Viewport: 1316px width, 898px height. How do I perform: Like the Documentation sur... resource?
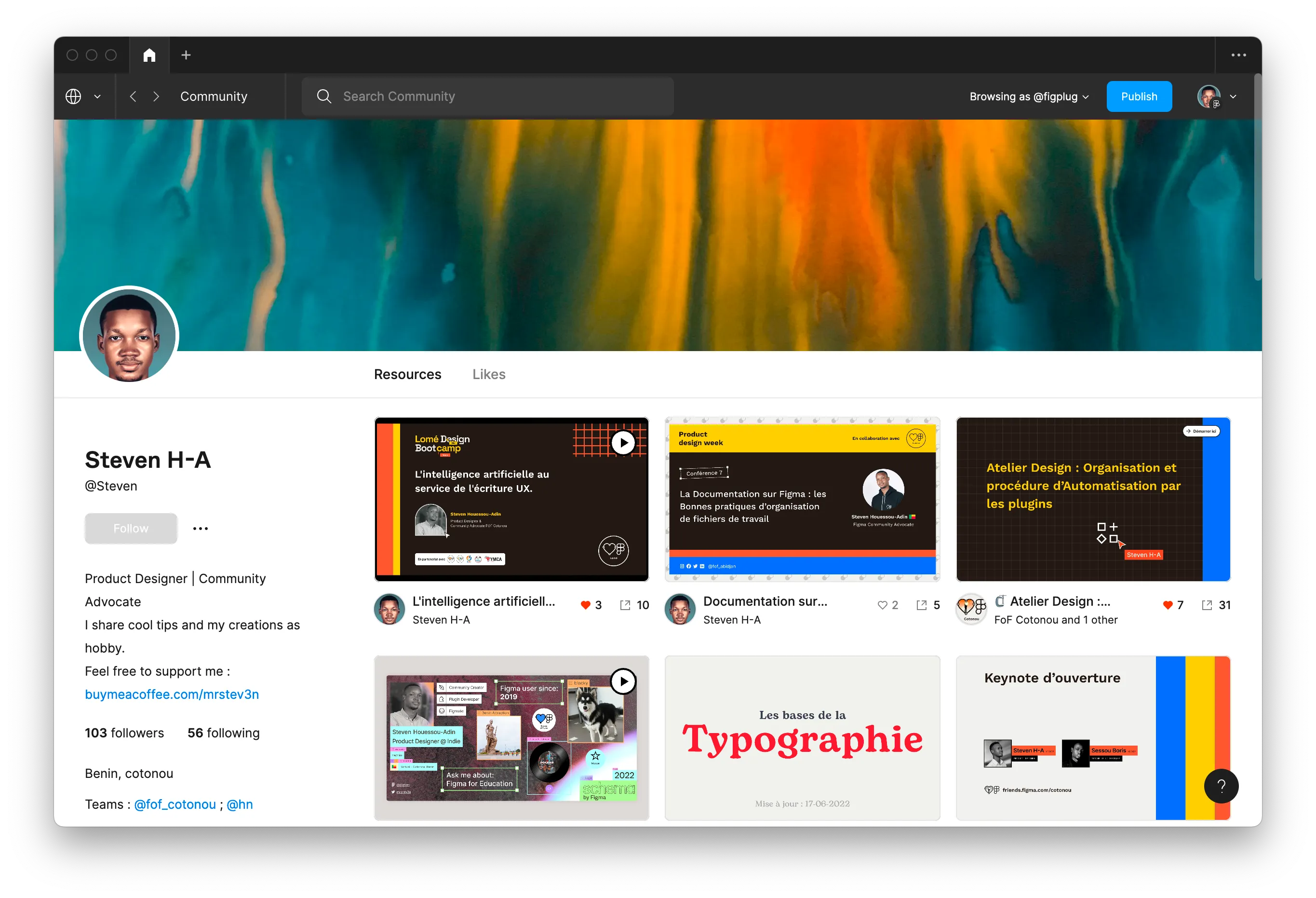tap(882, 606)
